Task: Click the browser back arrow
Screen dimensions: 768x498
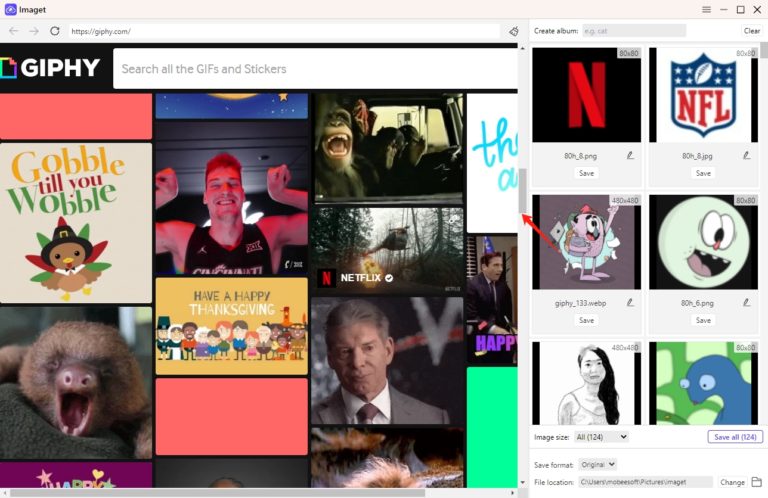Action: (14, 31)
